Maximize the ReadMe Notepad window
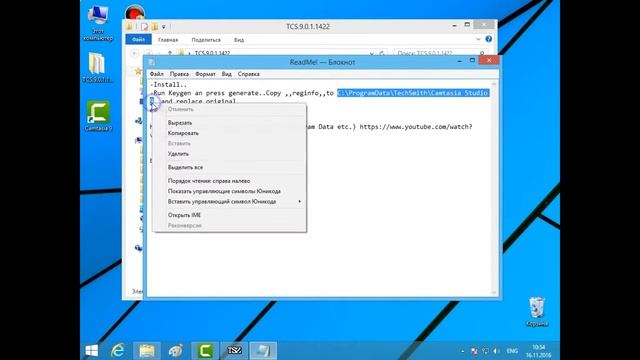640x360 pixels. coord(472,61)
